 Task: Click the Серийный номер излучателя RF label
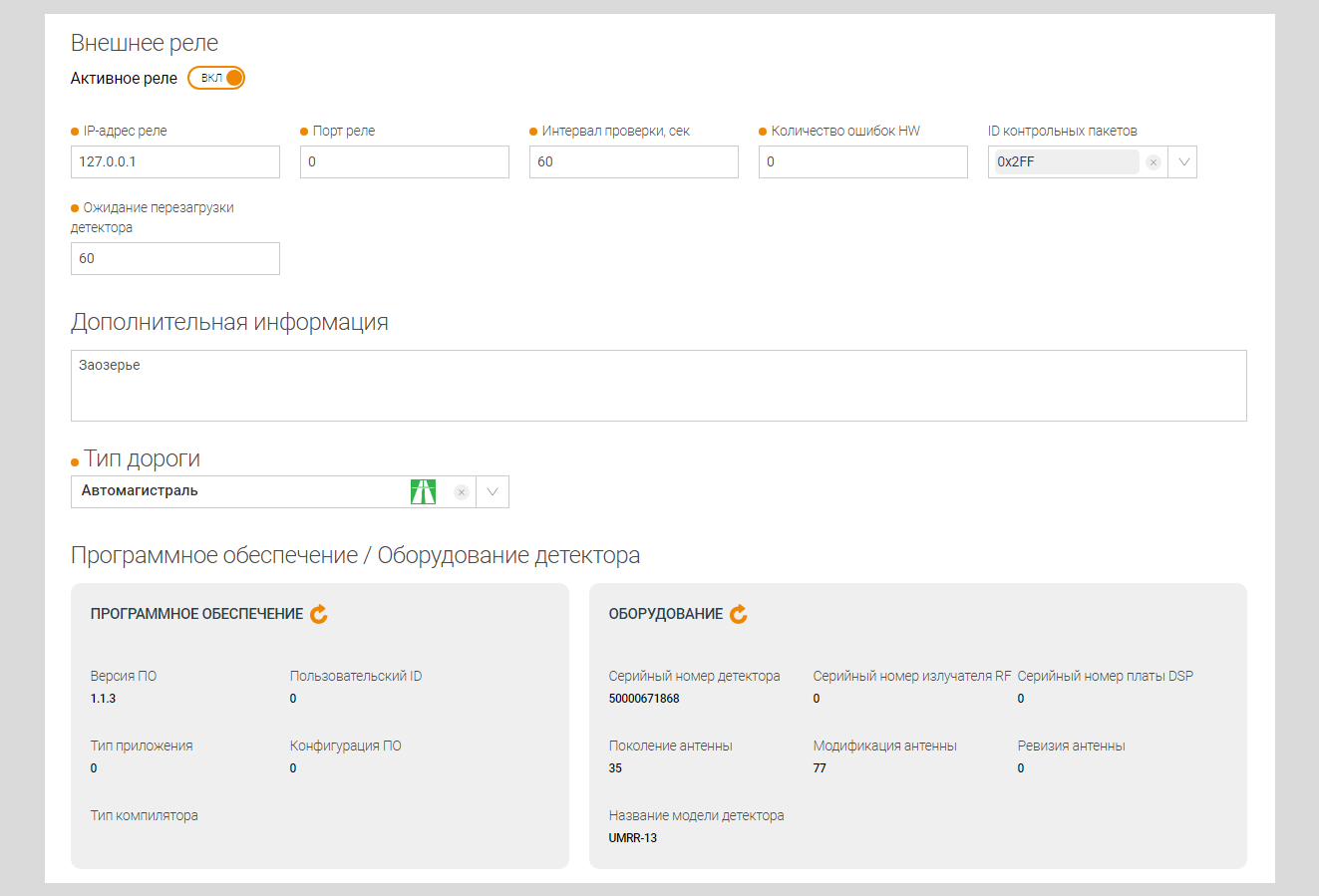(x=912, y=676)
